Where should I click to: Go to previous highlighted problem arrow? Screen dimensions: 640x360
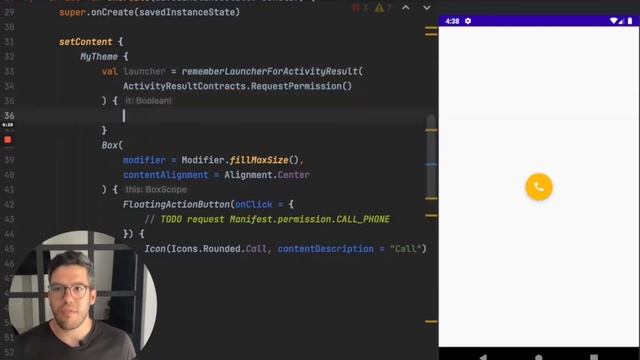pos(406,7)
